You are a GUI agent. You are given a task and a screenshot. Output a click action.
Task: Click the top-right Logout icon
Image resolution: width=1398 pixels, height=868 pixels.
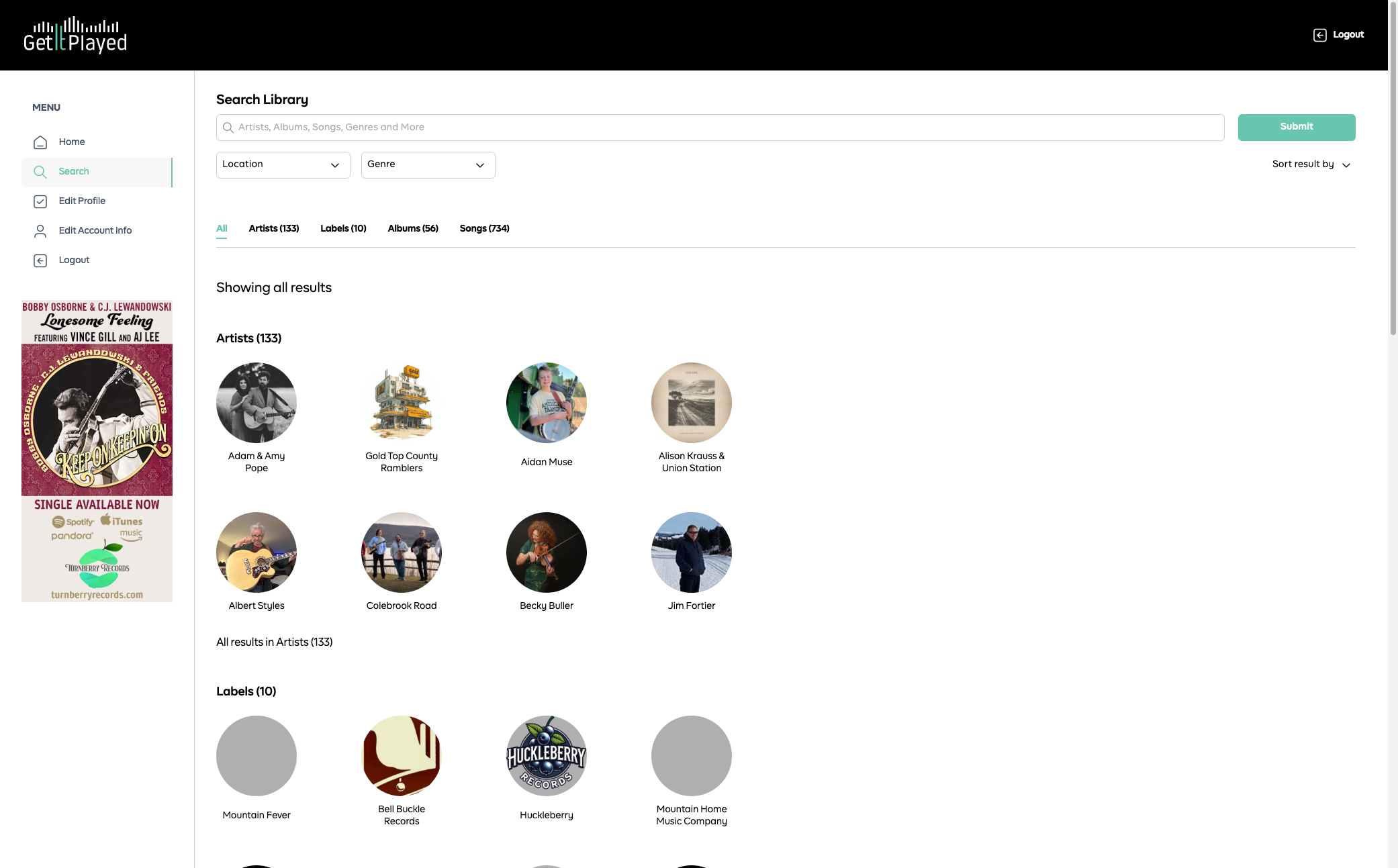pos(1319,35)
